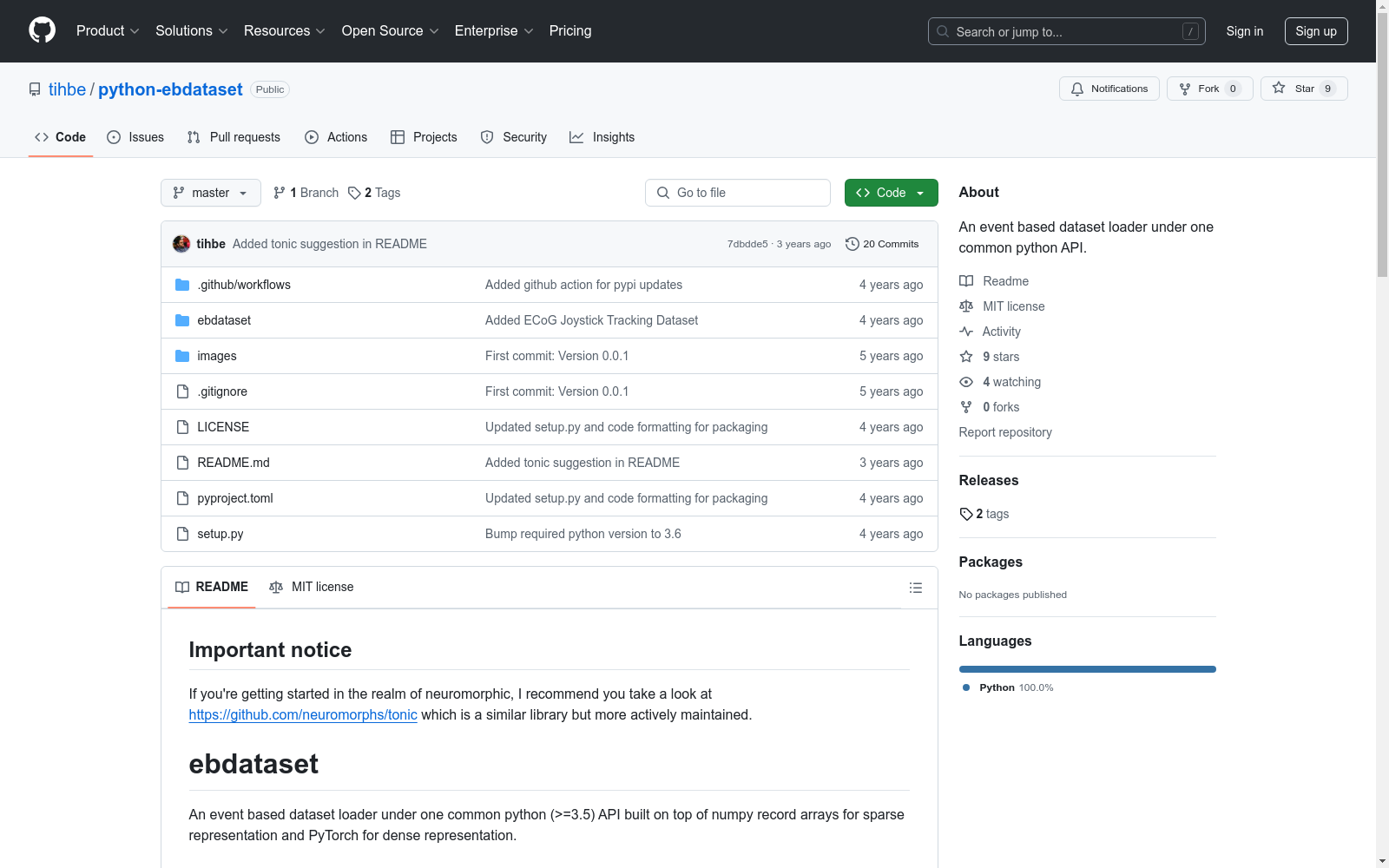Click the GitHub logo icon
The width and height of the screenshot is (1389, 868).
[x=42, y=30]
